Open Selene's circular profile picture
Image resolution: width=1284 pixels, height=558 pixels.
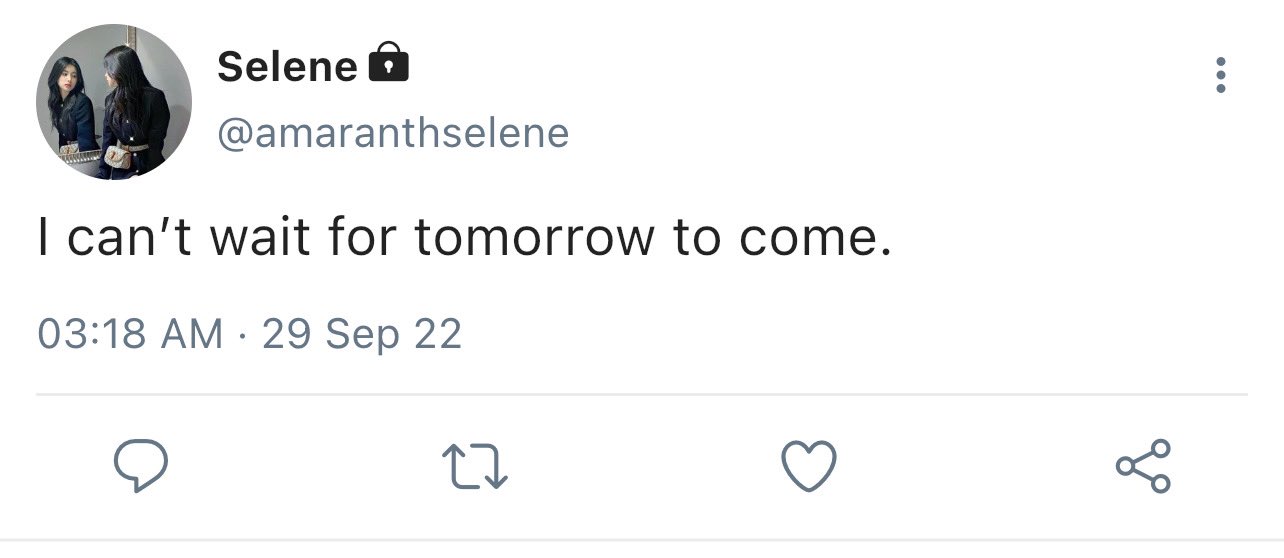pos(113,102)
